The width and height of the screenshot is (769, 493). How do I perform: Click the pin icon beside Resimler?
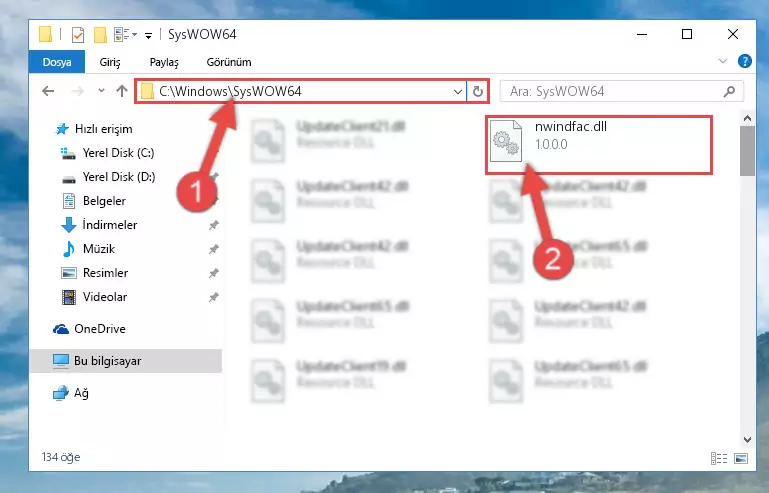(x=213, y=273)
